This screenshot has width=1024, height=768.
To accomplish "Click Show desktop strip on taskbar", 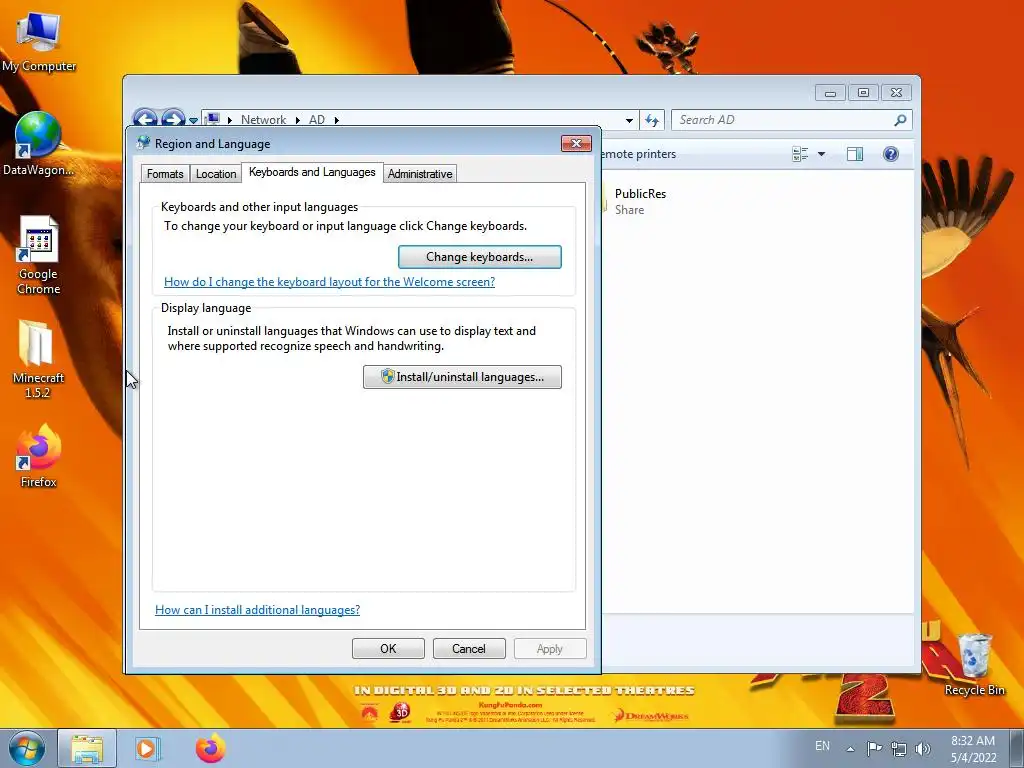I will tap(1017, 748).
